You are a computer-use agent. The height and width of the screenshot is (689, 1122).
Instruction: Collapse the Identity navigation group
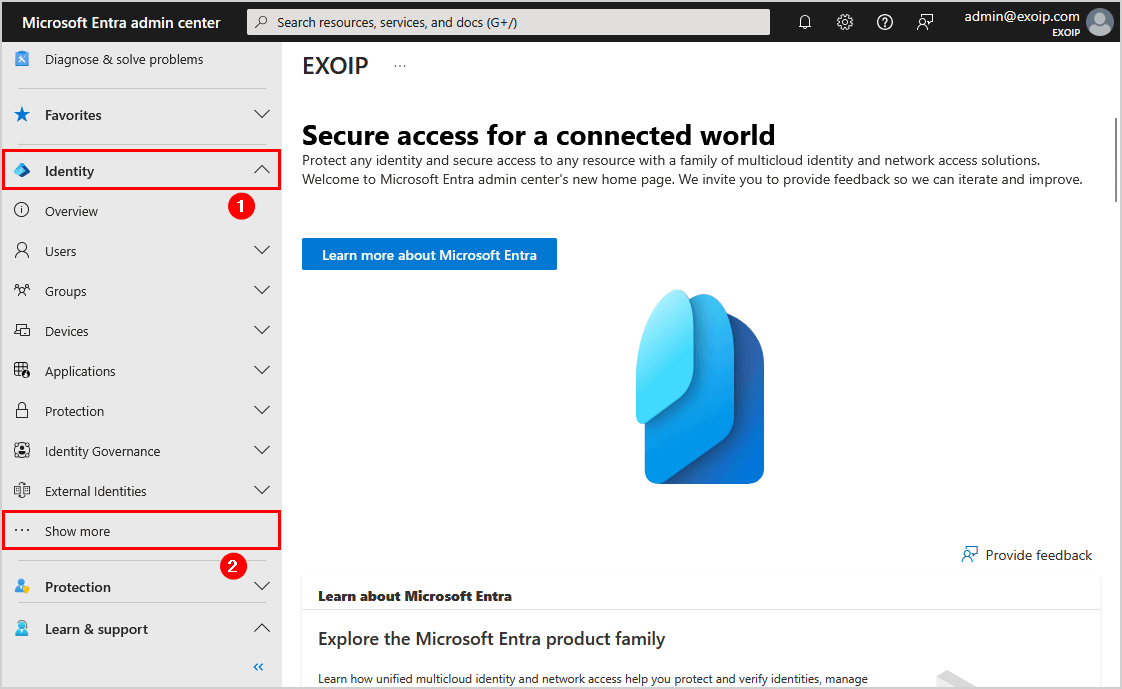(x=262, y=170)
